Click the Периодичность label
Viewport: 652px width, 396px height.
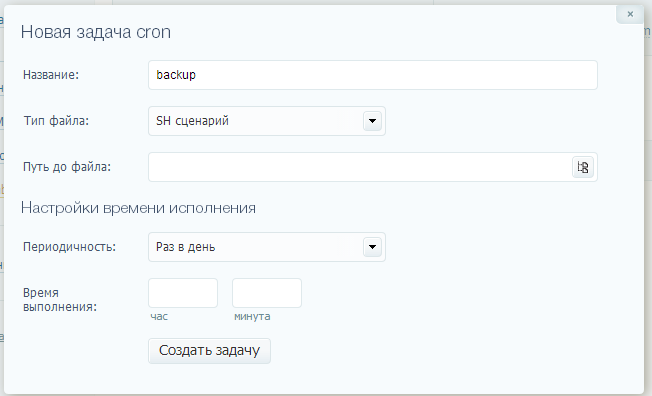pos(69,247)
